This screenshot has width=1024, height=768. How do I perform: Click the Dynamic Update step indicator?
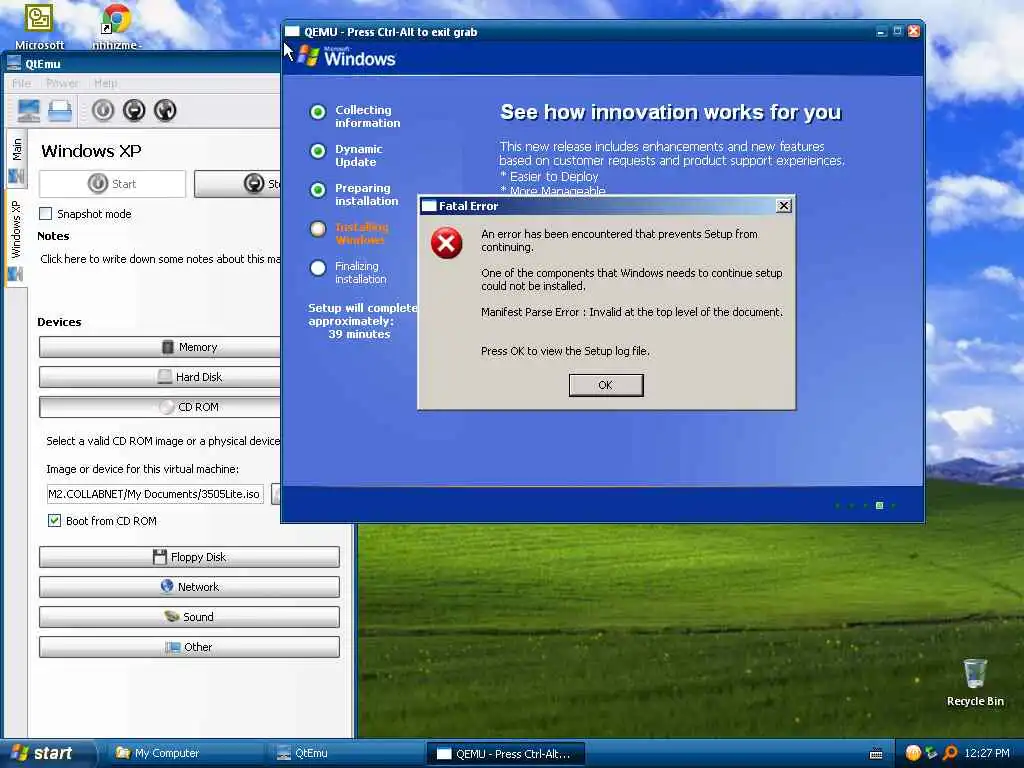pos(318,152)
